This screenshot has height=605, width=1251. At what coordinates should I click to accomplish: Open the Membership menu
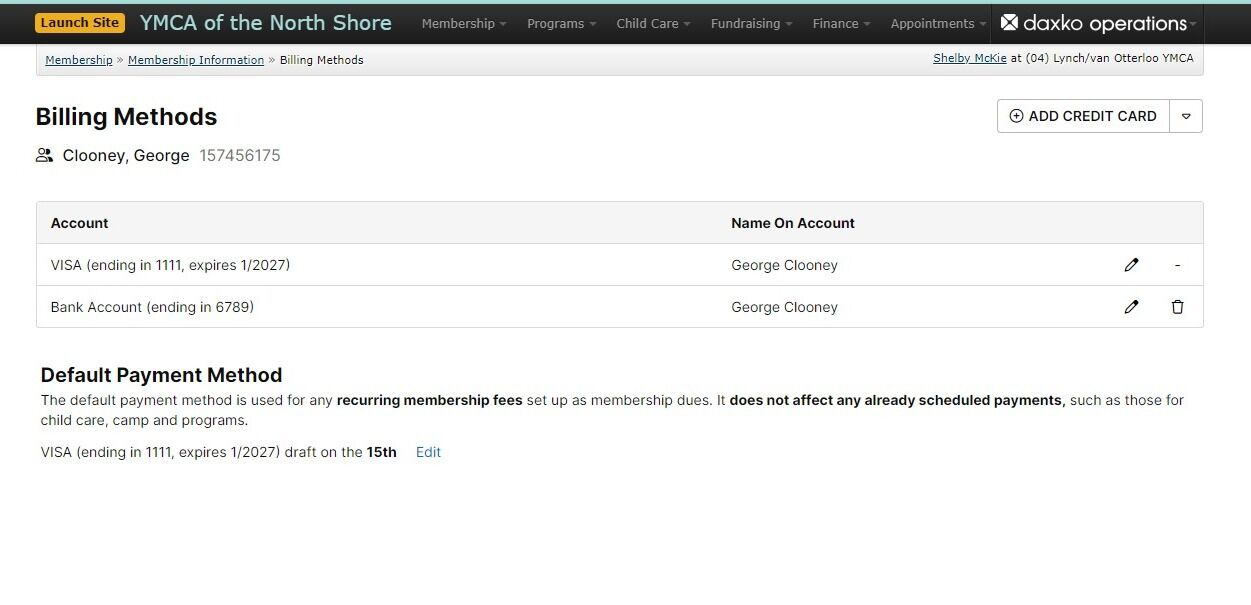pyautogui.click(x=464, y=23)
